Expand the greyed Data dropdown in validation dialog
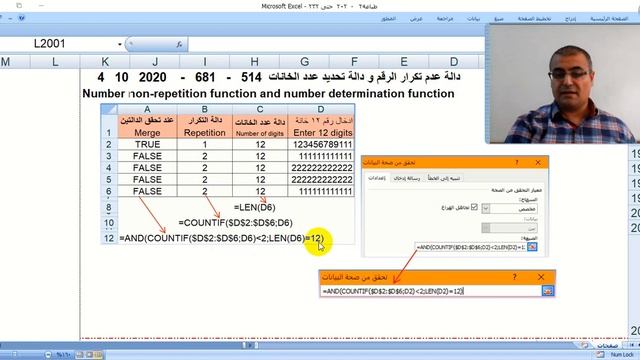The image size is (640, 360). pyautogui.click(x=486, y=228)
